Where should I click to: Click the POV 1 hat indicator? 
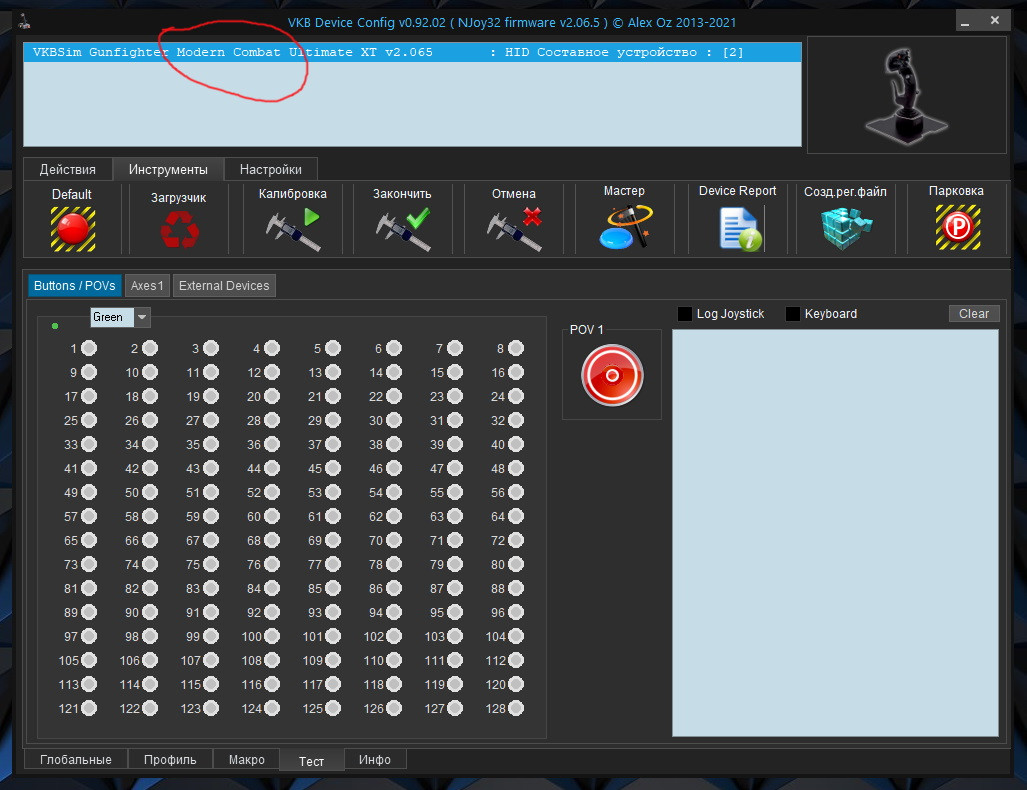[x=612, y=375]
